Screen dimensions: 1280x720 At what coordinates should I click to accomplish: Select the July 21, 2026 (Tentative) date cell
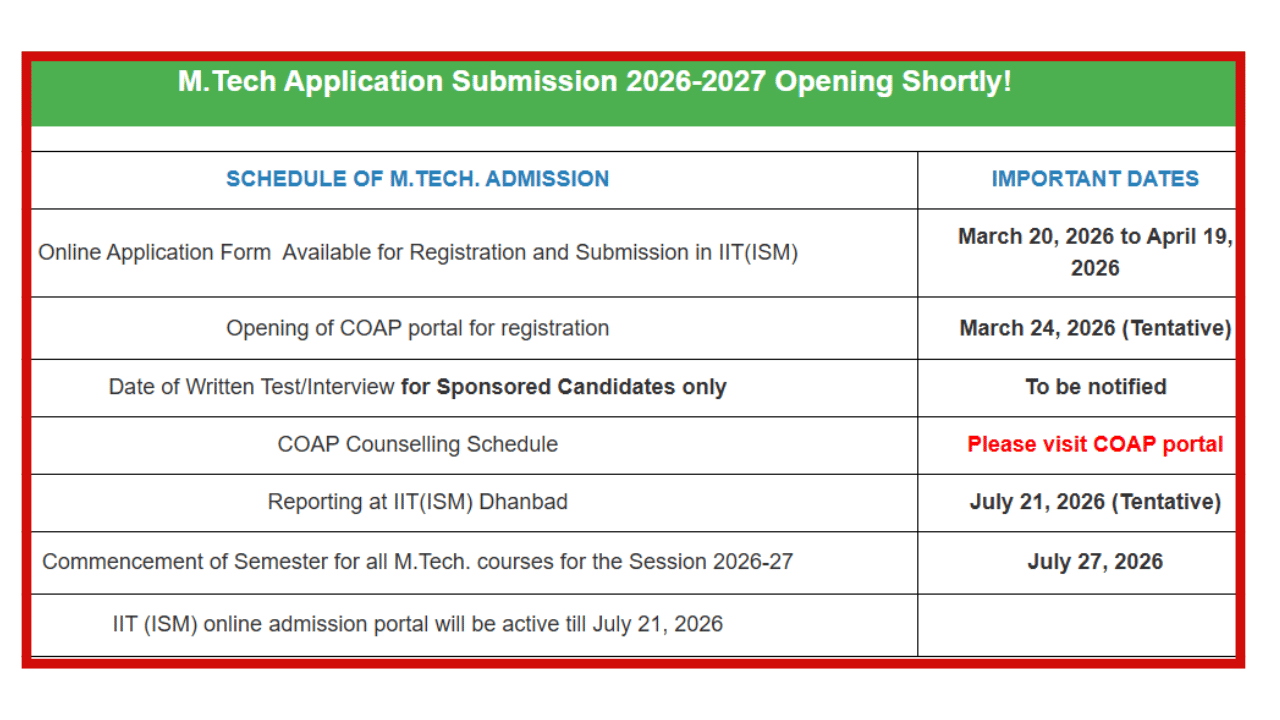click(x=1095, y=502)
